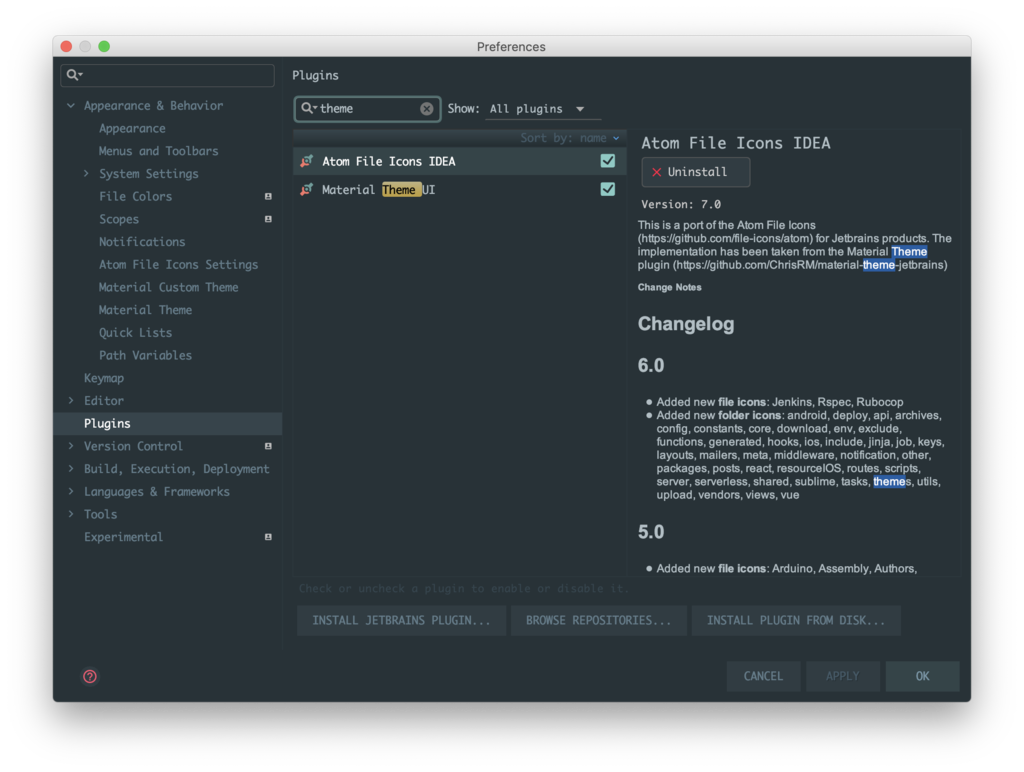
Task: Click Browse Repositories button
Action: coord(598,620)
